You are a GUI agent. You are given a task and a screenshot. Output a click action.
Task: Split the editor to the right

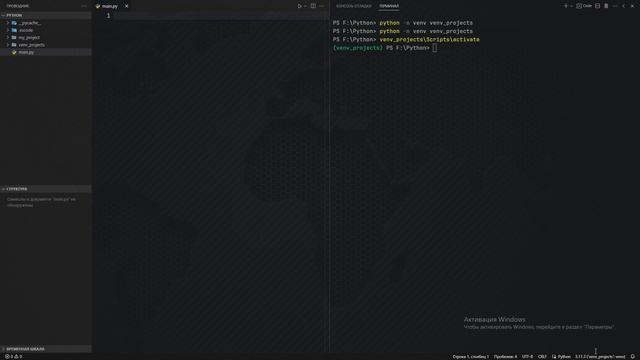tap(313, 6)
